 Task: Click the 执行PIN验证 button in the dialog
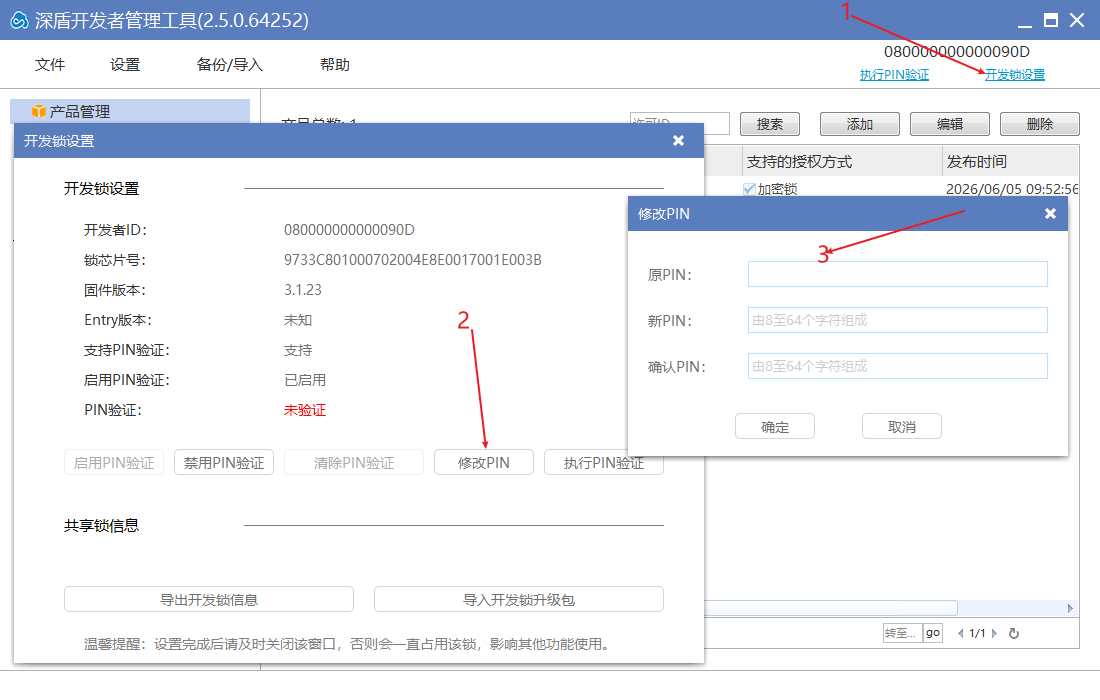point(604,462)
